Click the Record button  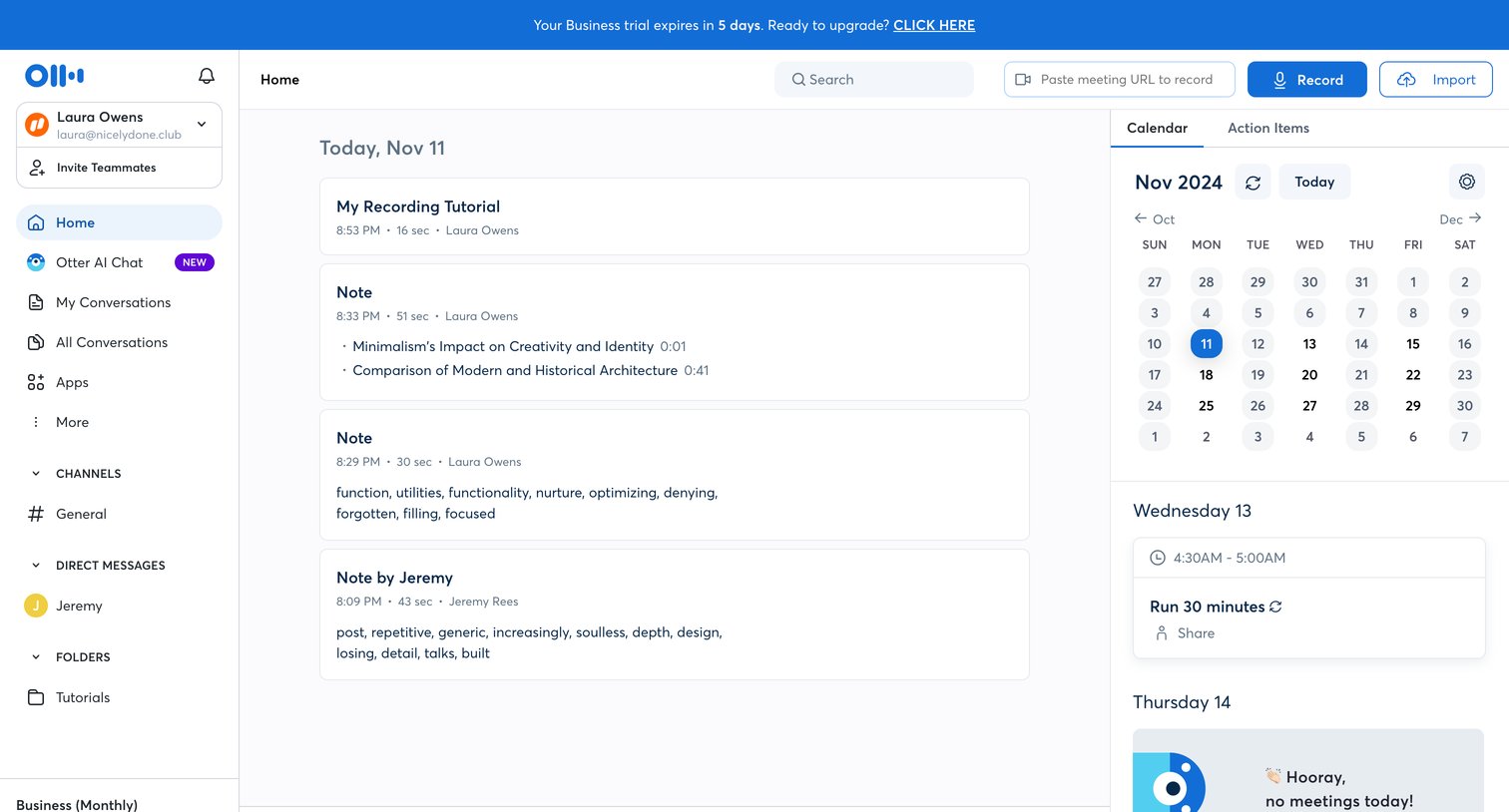[x=1307, y=80]
